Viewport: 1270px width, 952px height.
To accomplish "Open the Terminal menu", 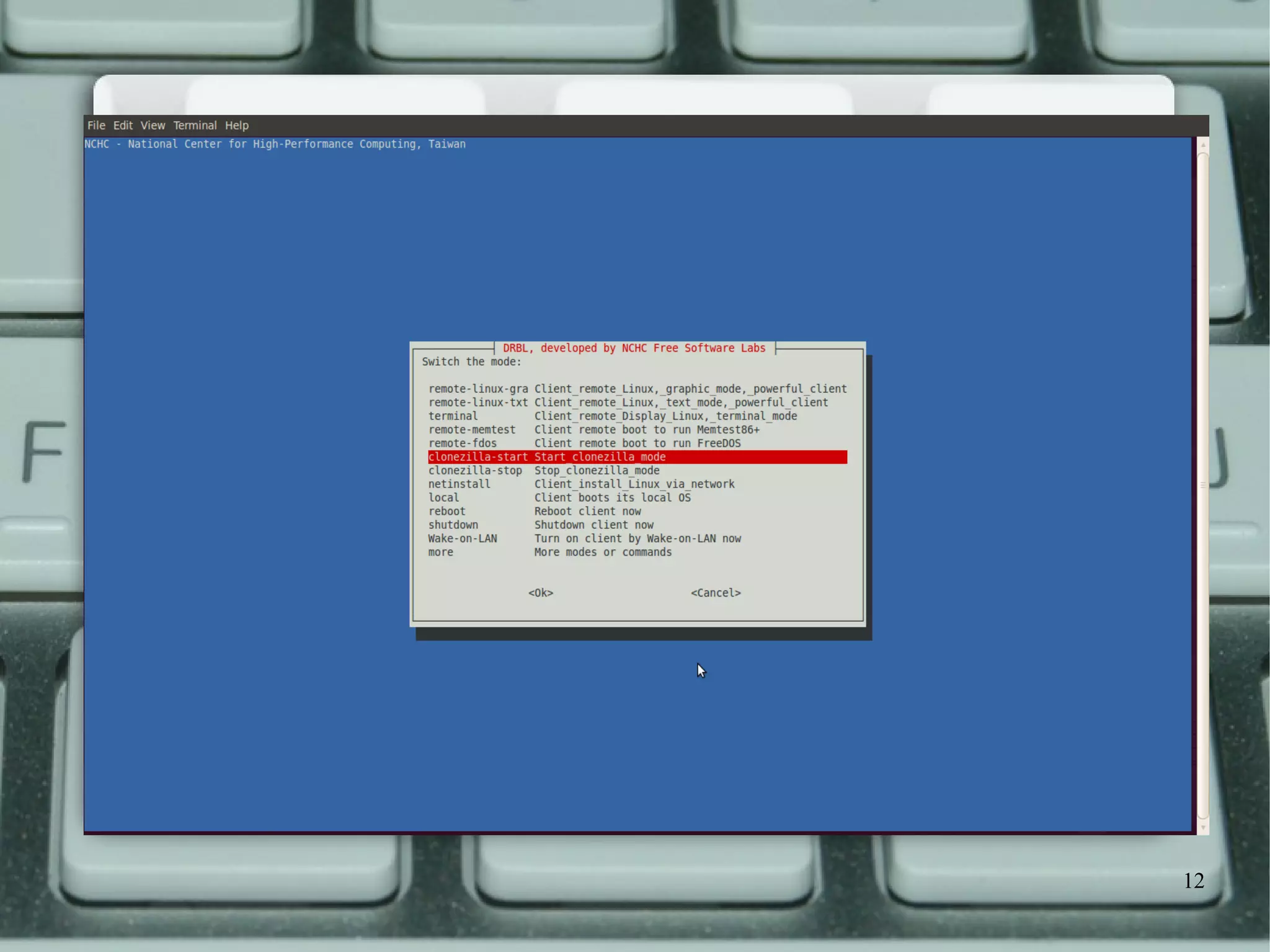I will point(195,125).
